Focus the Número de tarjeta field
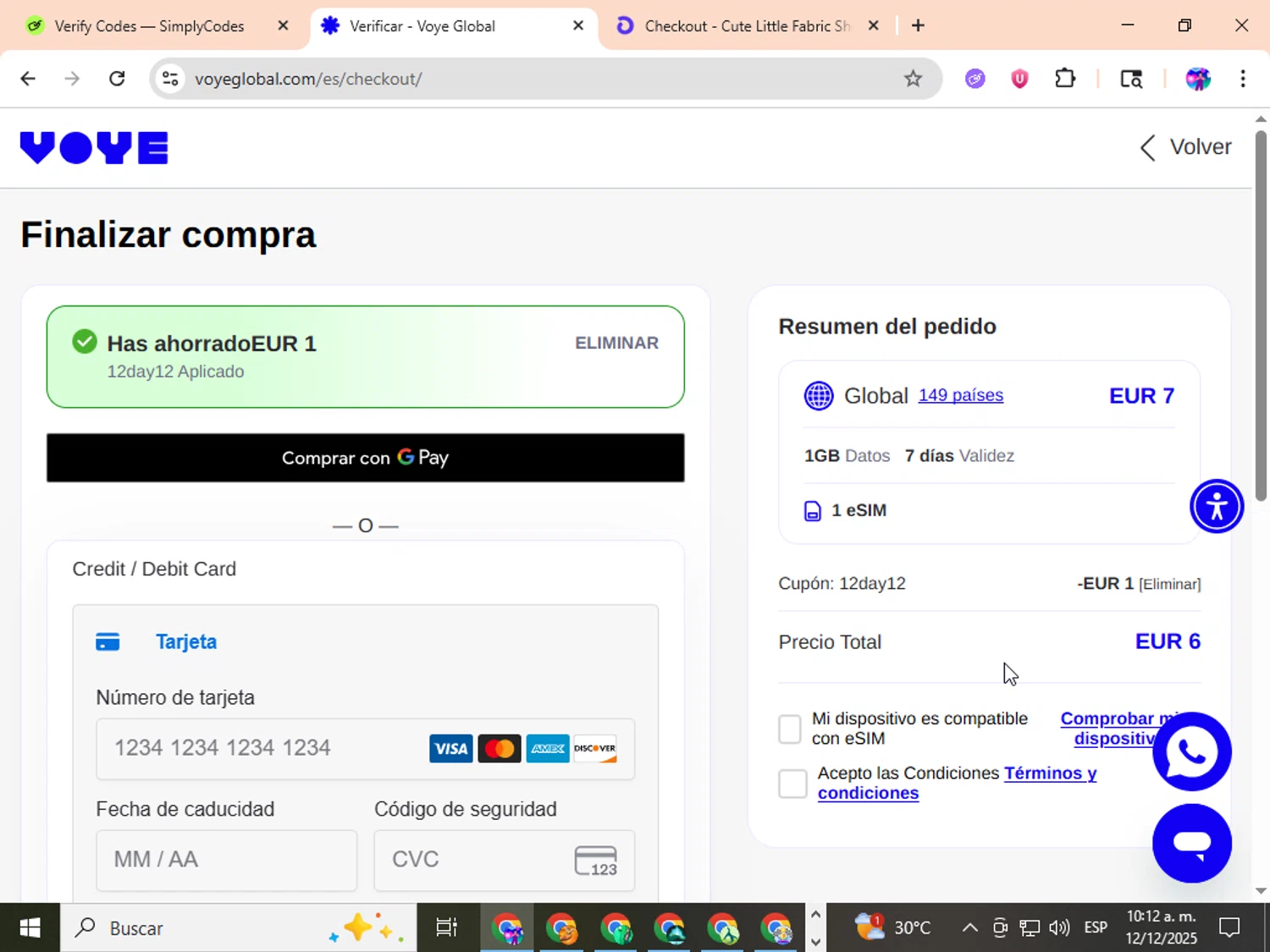 [x=365, y=749]
